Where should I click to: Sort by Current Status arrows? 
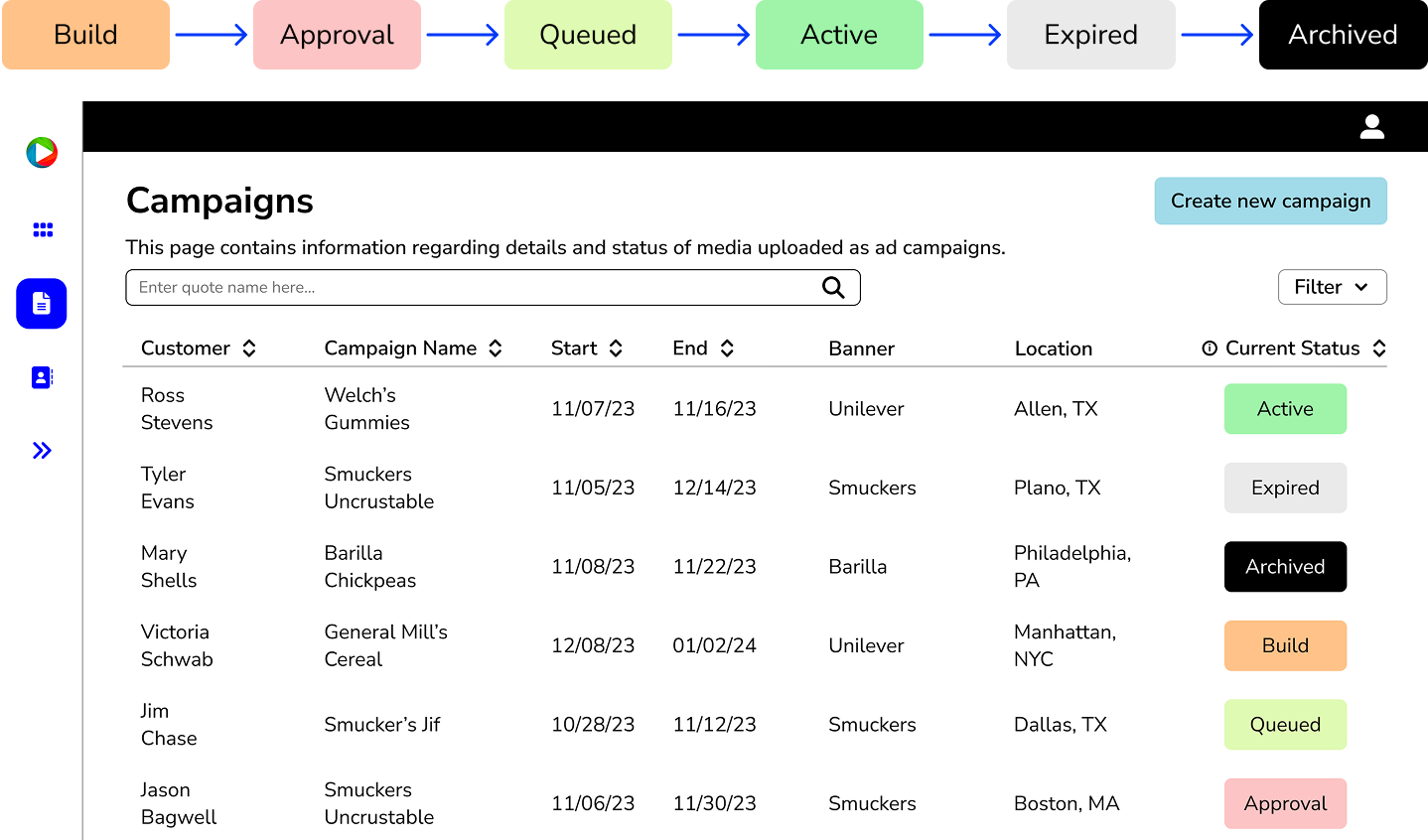point(1379,349)
